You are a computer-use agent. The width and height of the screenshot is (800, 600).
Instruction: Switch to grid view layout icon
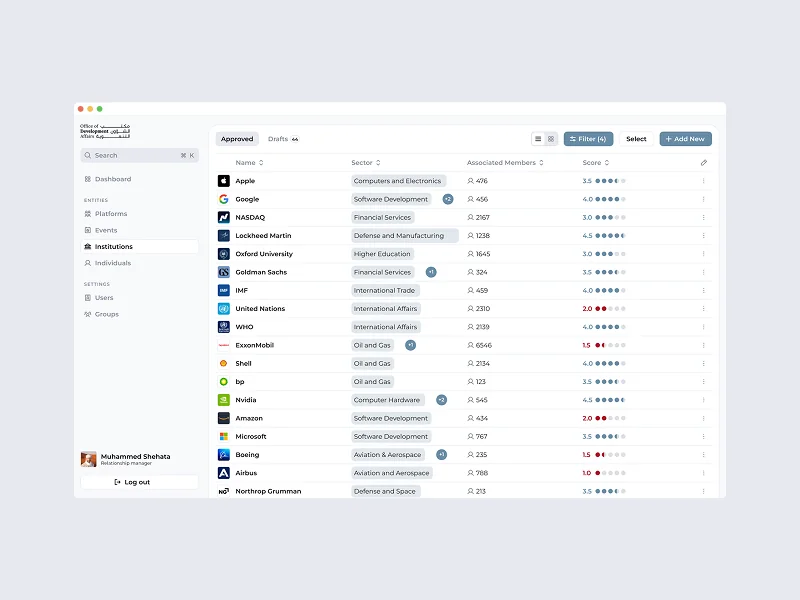[551, 139]
